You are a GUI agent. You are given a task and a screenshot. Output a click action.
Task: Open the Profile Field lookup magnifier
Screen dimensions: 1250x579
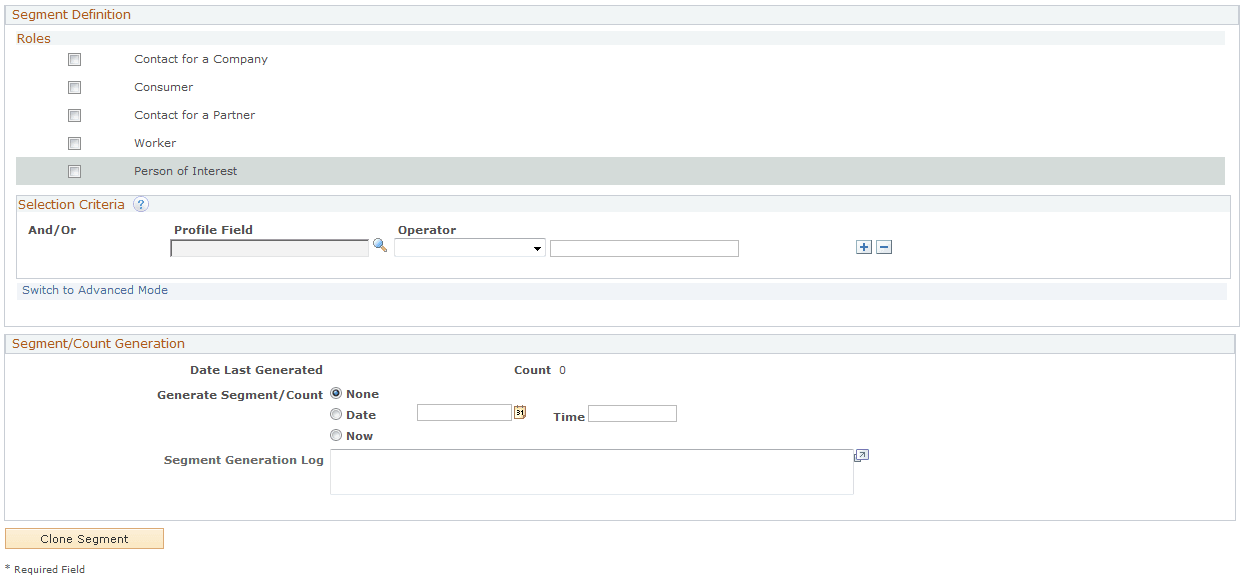click(380, 245)
